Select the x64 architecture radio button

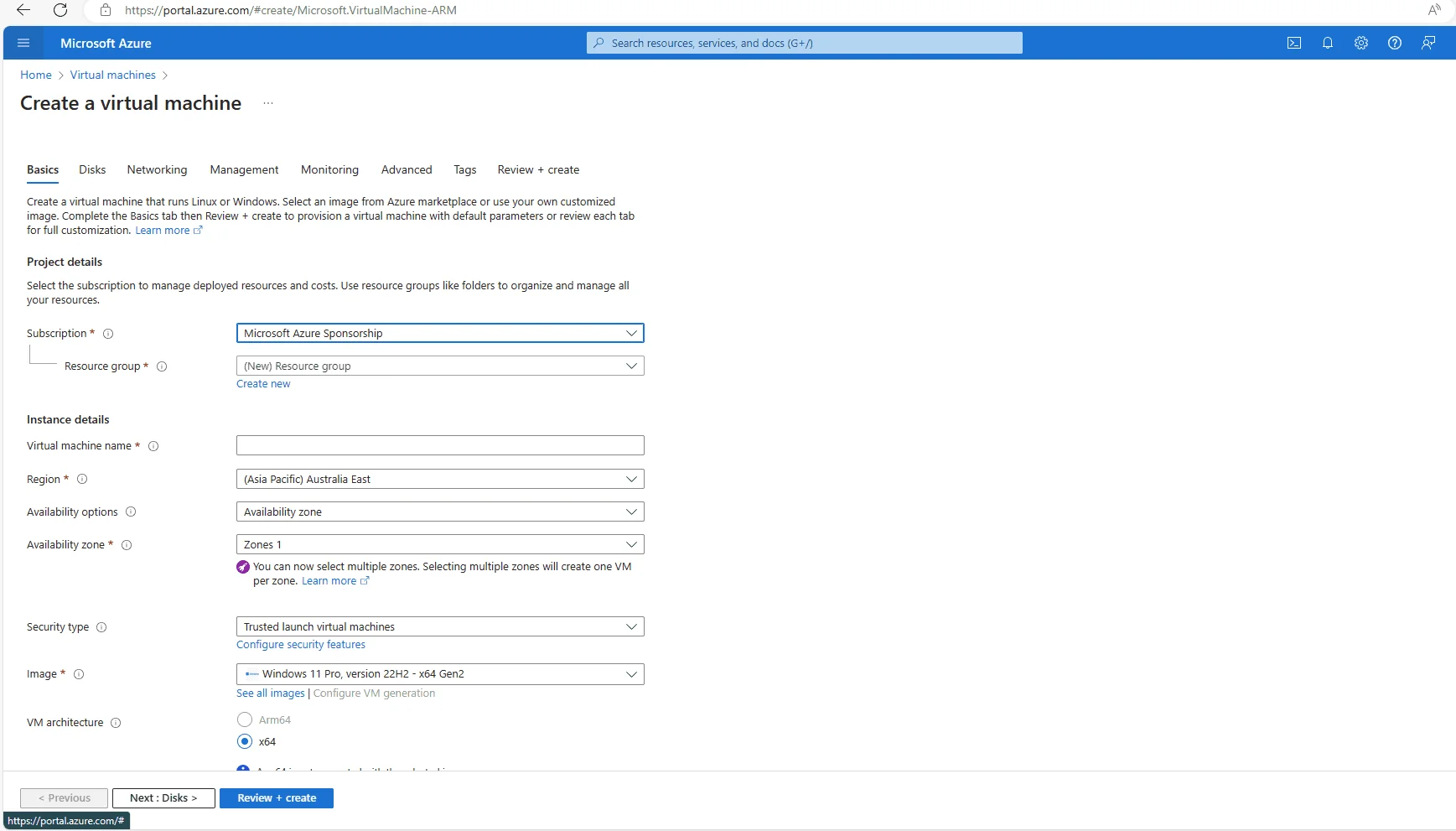(x=245, y=741)
